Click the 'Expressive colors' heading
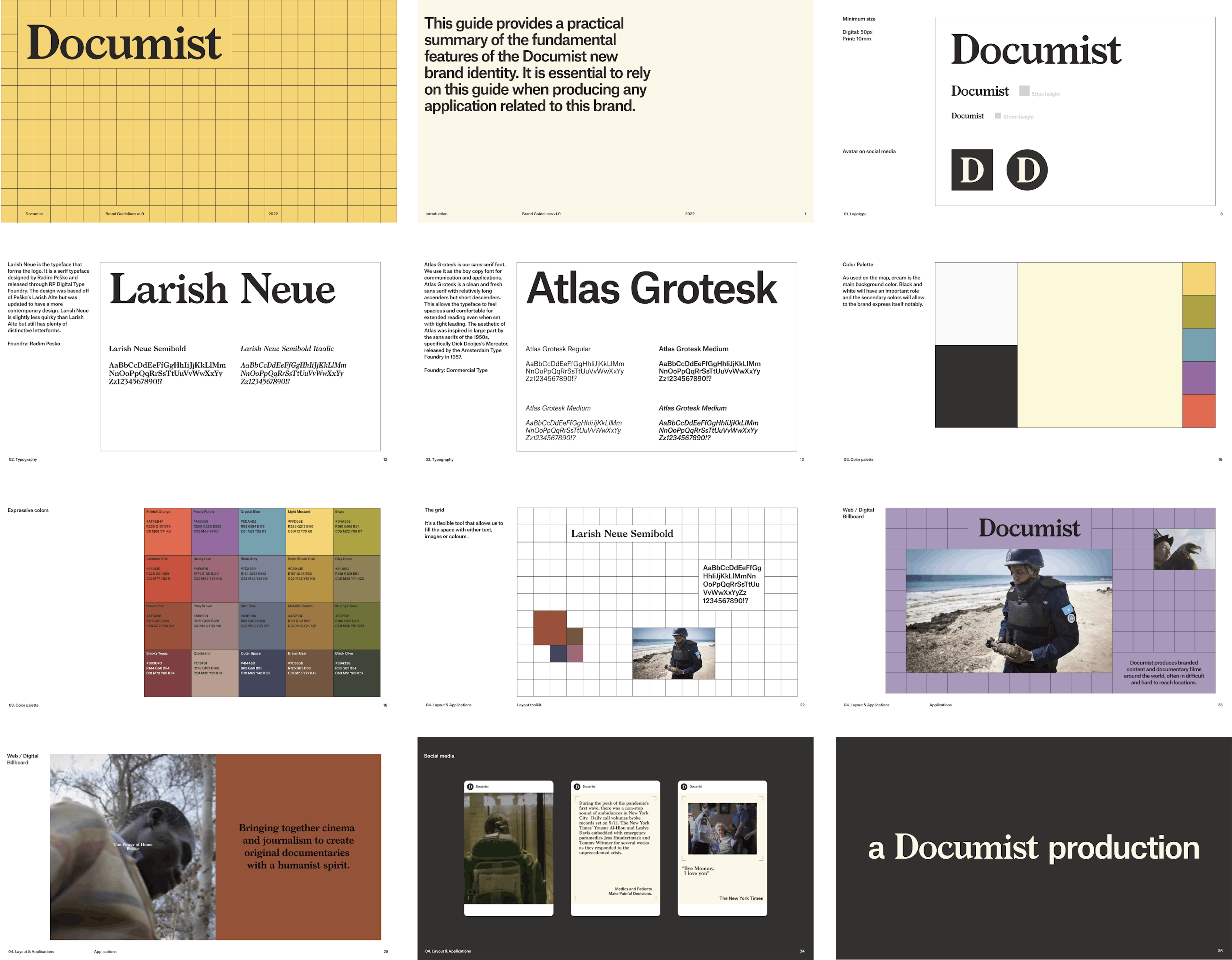1232x960 pixels. coord(28,510)
